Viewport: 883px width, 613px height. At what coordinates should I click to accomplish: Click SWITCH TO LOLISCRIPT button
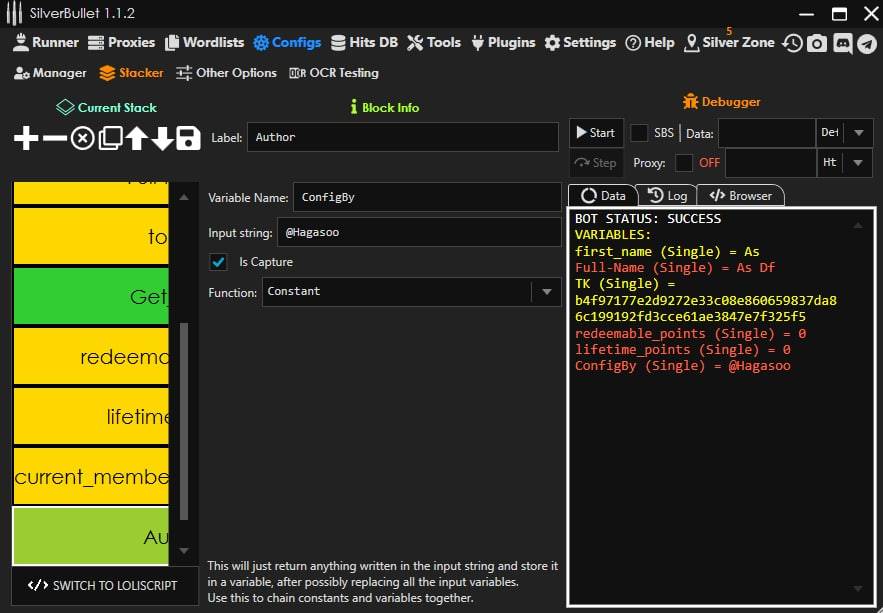pyautogui.click(x=102, y=585)
